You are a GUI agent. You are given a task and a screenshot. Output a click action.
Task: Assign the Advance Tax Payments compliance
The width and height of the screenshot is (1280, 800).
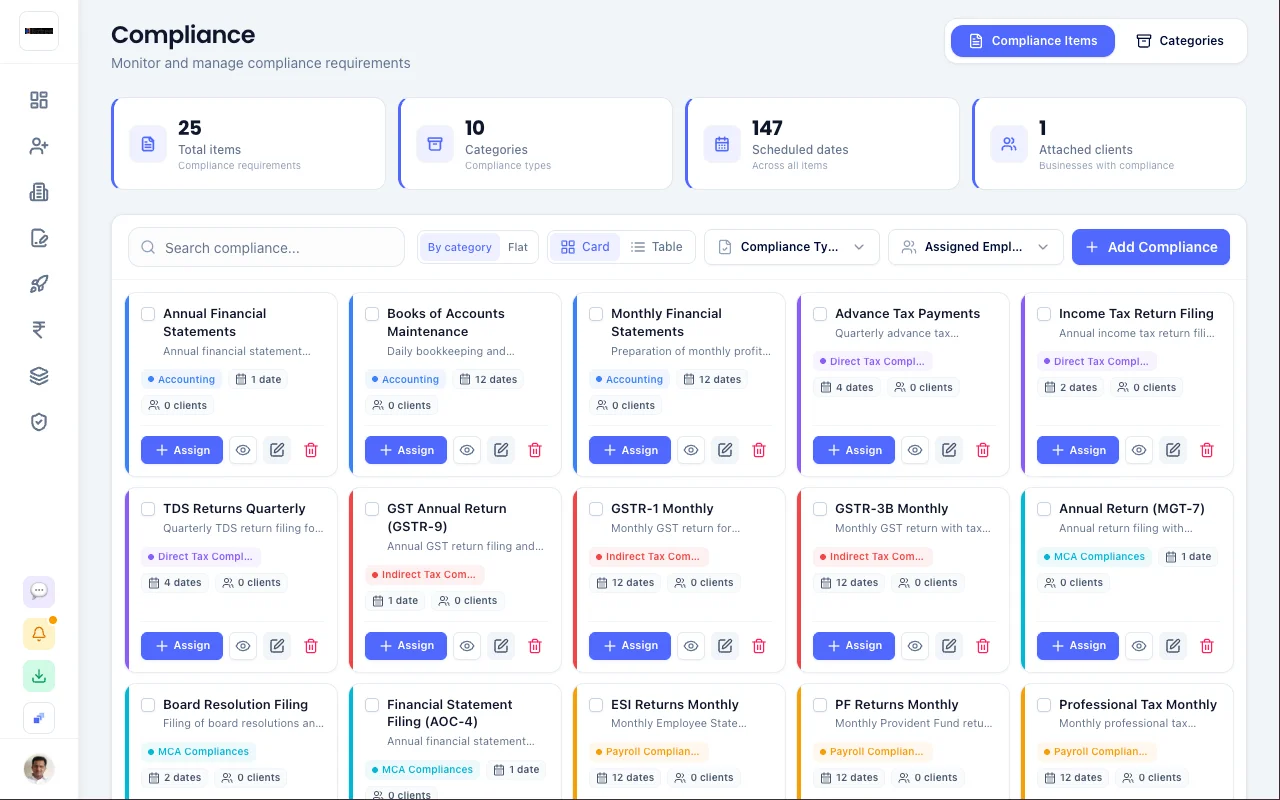pyautogui.click(x=854, y=450)
